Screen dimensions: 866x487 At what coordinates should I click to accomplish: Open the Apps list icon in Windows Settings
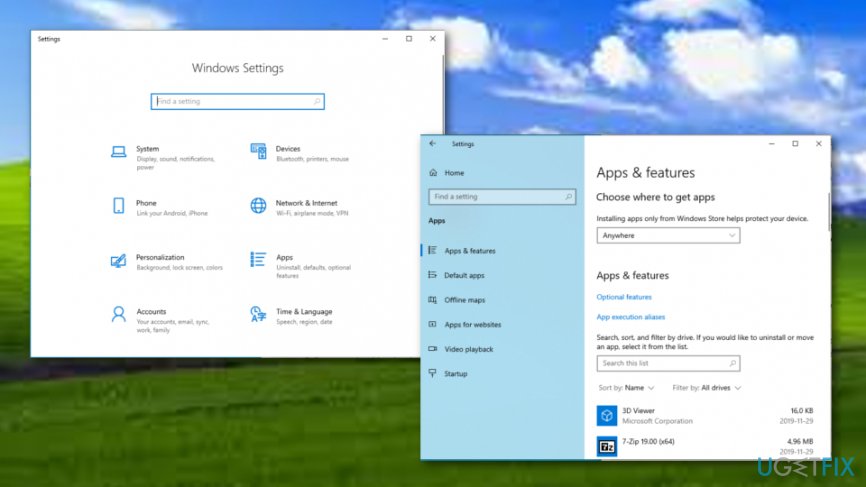pyautogui.click(x=258, y=259)
